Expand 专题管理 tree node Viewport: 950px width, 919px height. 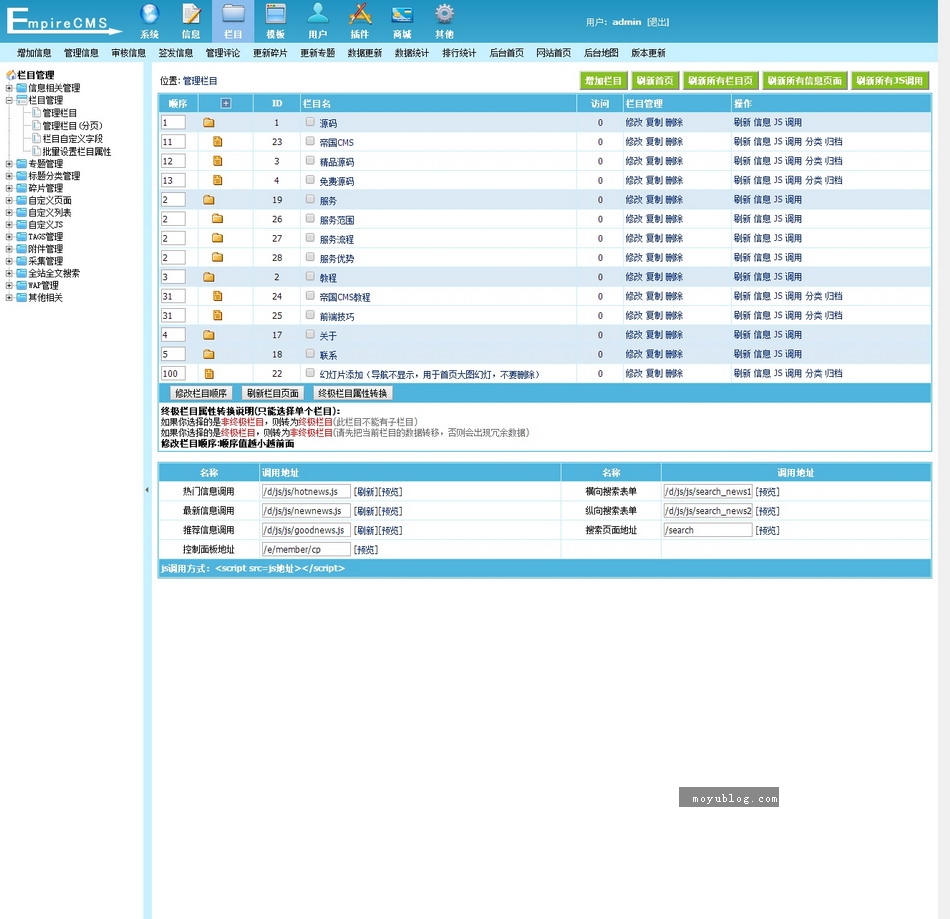pyautogui.click(x=9, y=164)
